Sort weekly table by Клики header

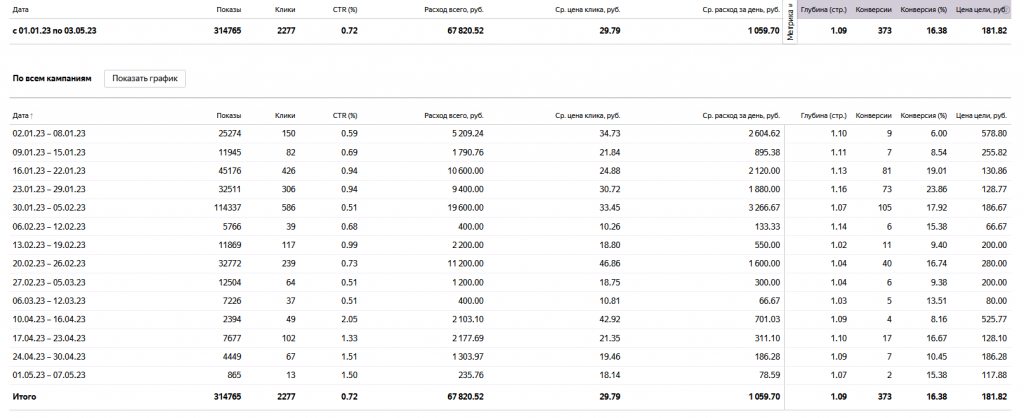[x=284, y=116]
